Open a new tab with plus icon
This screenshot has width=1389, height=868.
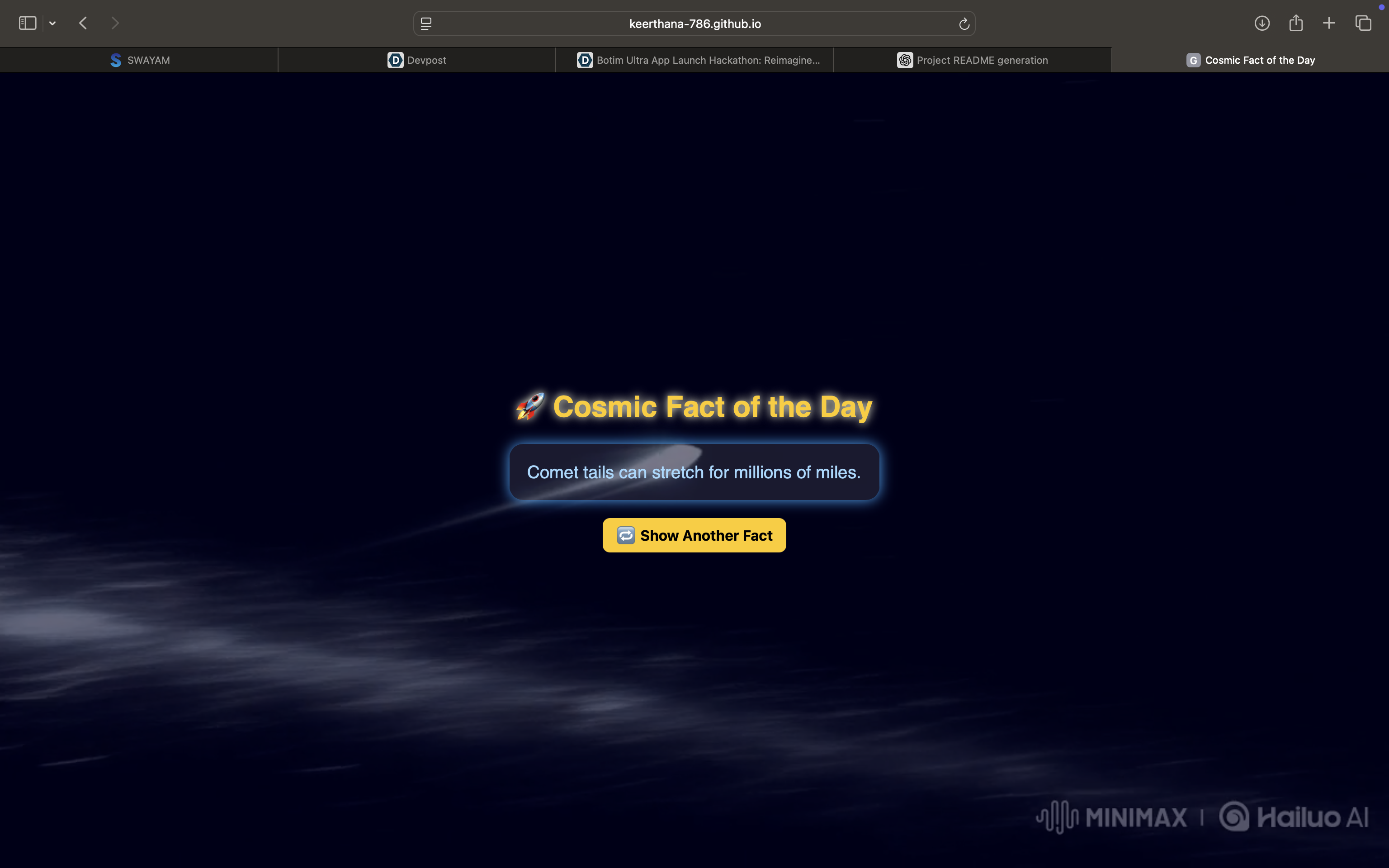point(1329,23)
